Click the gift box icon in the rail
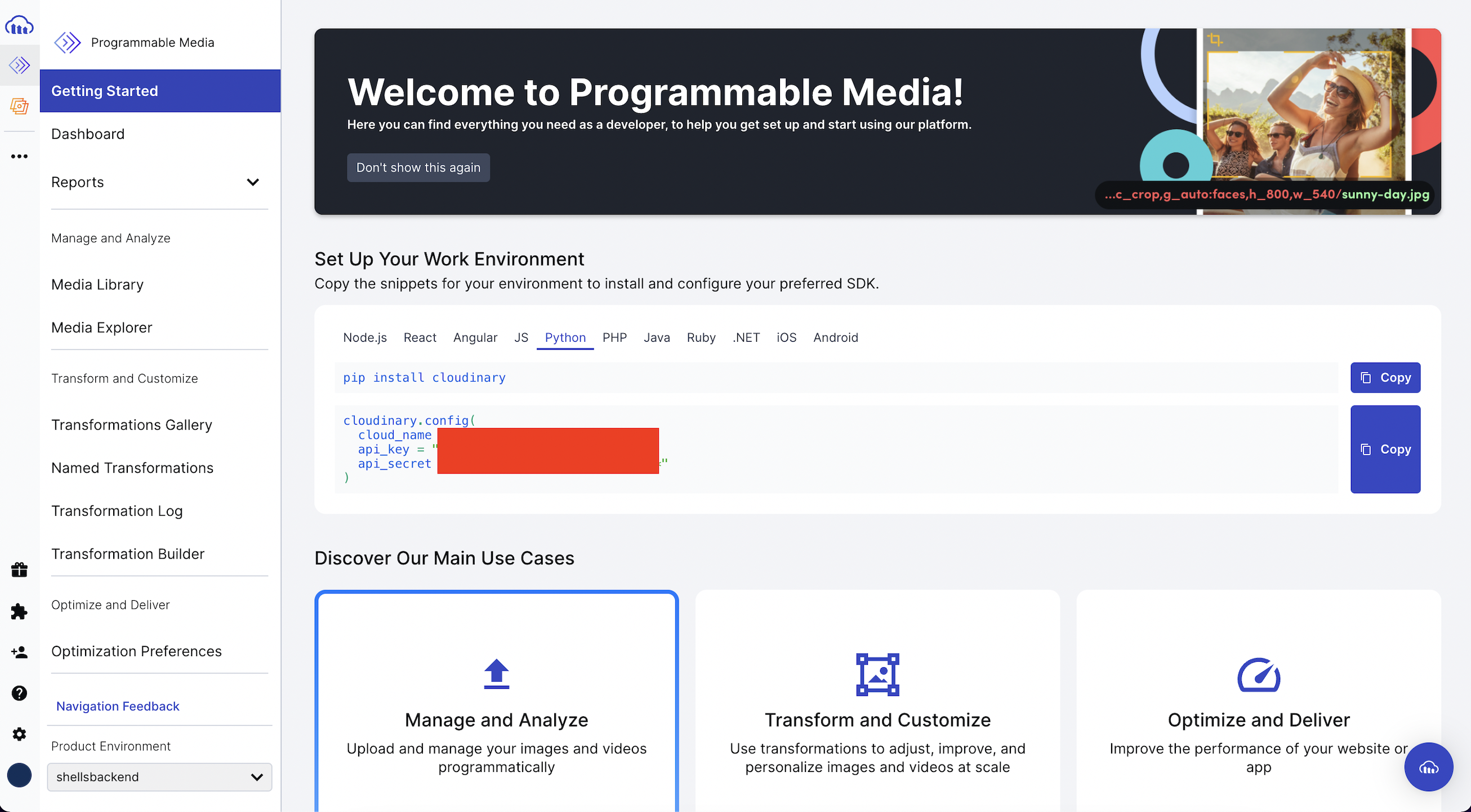Screen dimensions: 1471x812 coord(19,569)
